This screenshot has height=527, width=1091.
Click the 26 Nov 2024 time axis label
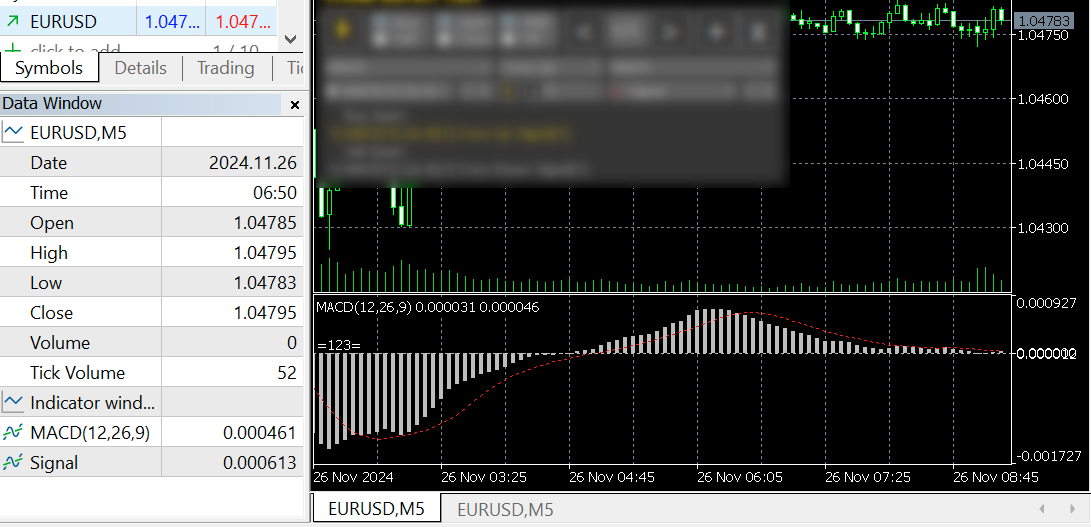(353, 477)
